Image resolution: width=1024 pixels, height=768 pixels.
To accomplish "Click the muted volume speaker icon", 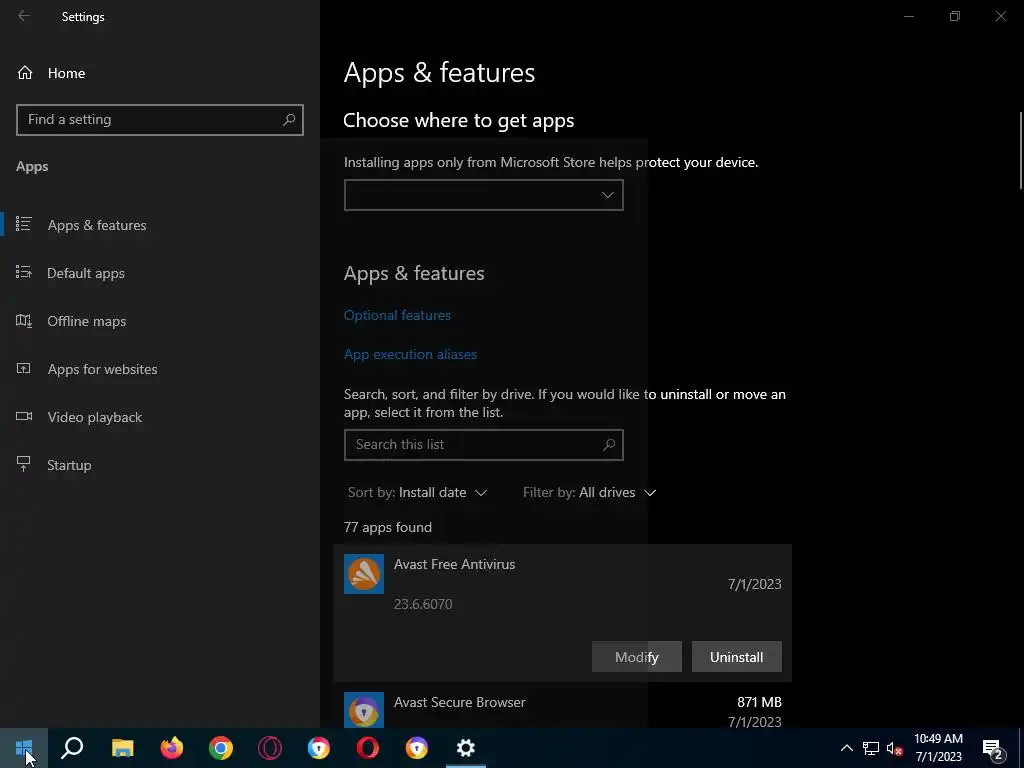I will pyautogui.click(x=895, y=748).
